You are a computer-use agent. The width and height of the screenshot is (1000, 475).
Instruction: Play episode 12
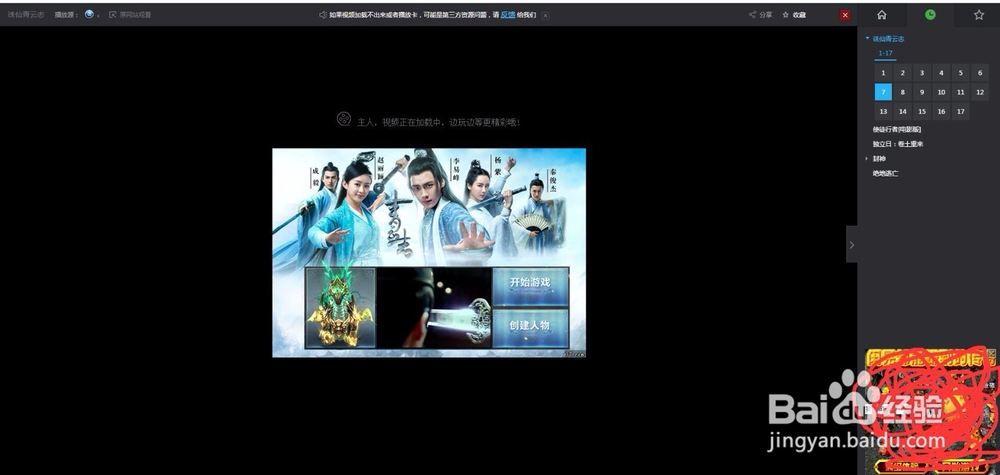pyautogui.click(x=980, y=92)
